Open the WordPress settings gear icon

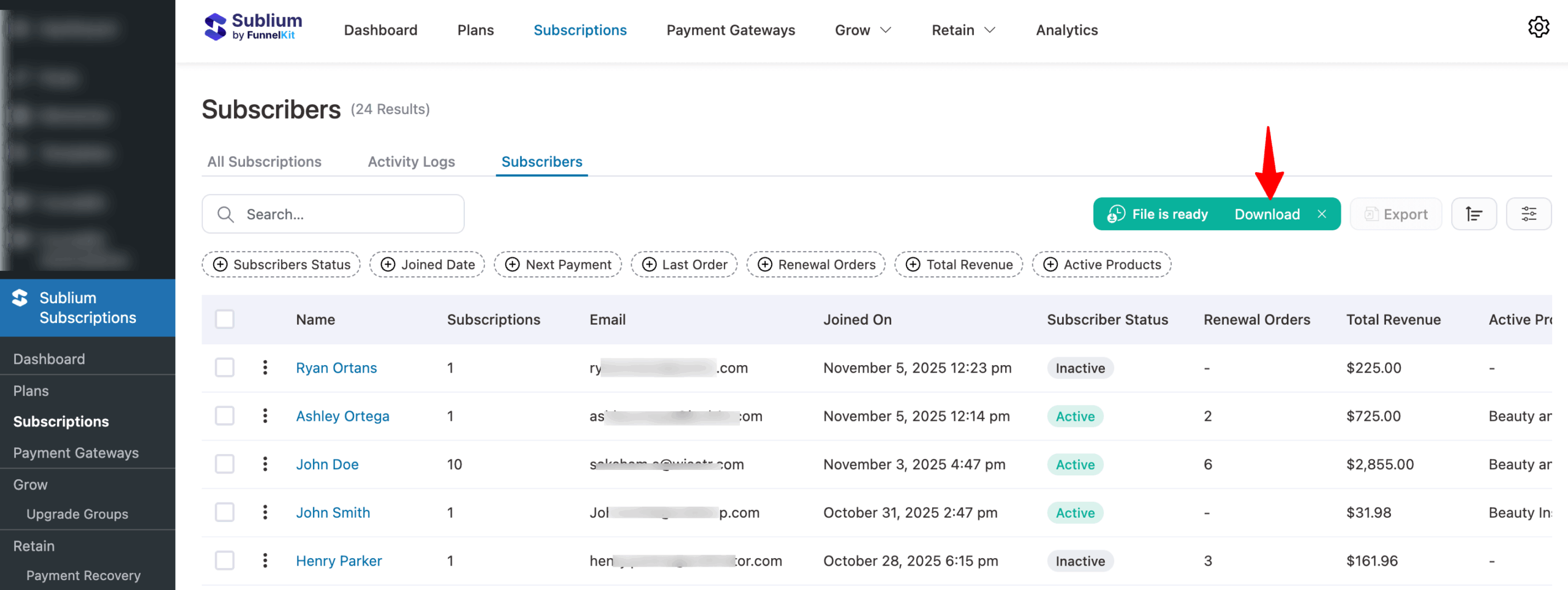pyautogui.click(x=1539, y=27)
